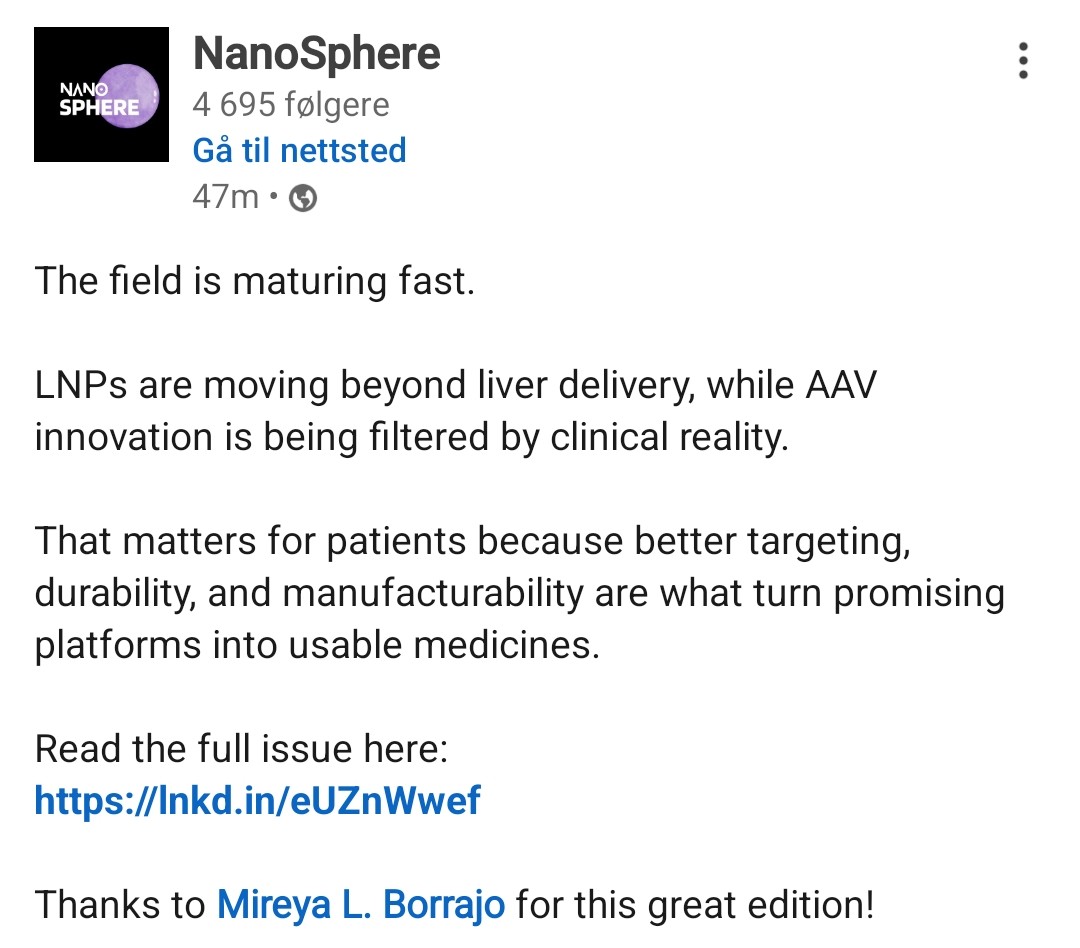
Task: Open Mireya L. Borrajo's profile mention
Action: (x=361, y=905)
